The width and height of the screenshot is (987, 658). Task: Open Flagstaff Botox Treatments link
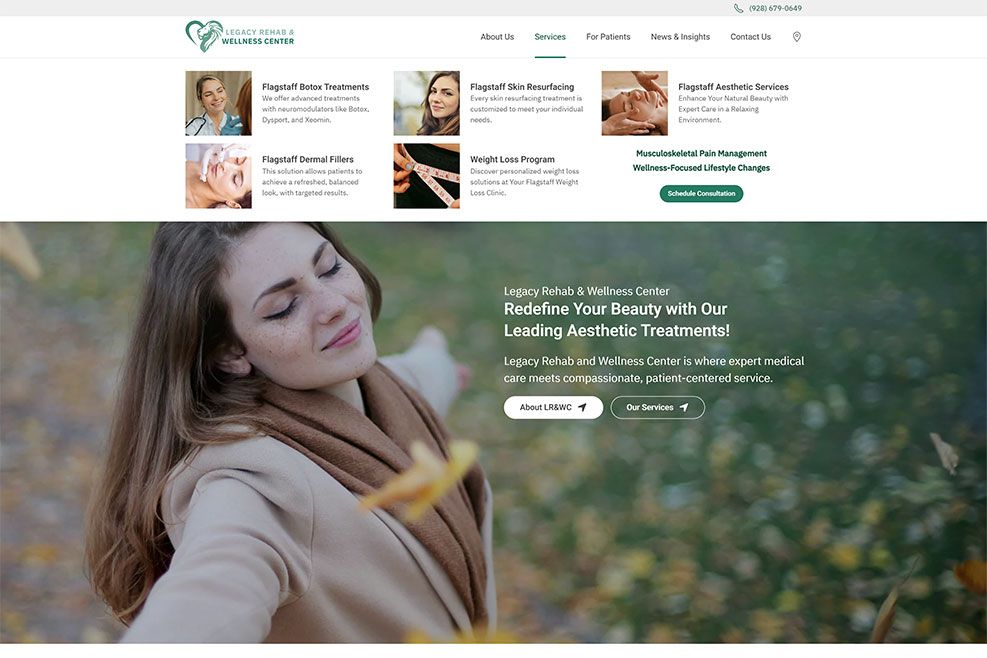pos(315,87)
